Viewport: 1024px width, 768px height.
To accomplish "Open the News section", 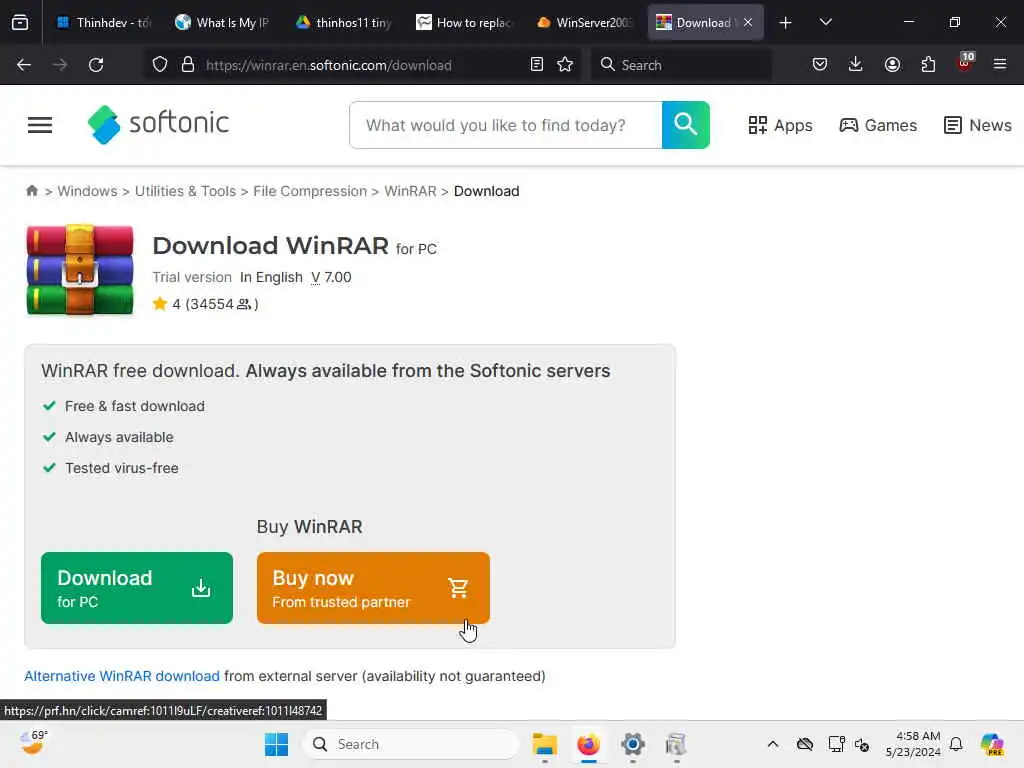I will click(x=978, y=125).
